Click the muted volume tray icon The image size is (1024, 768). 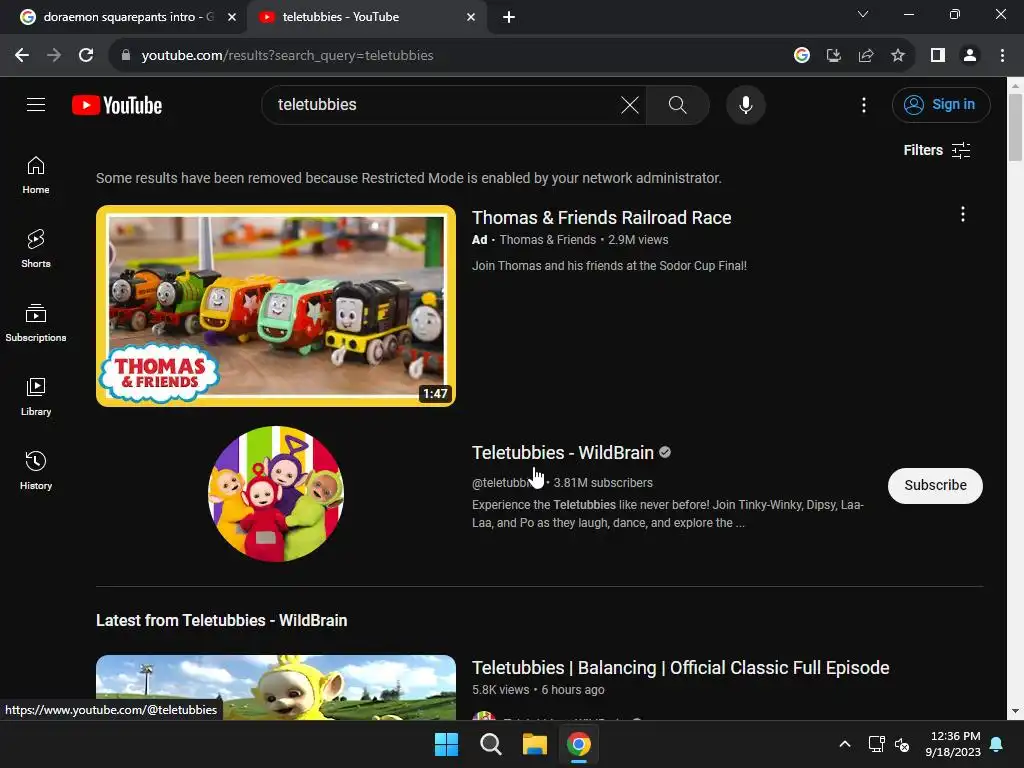(x=902, y=744)
